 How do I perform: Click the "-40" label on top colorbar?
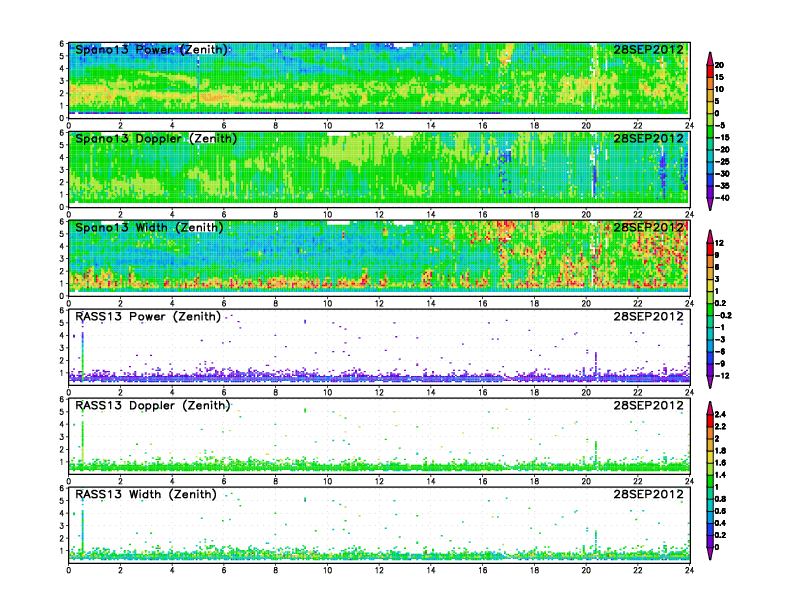coord(722,198)
